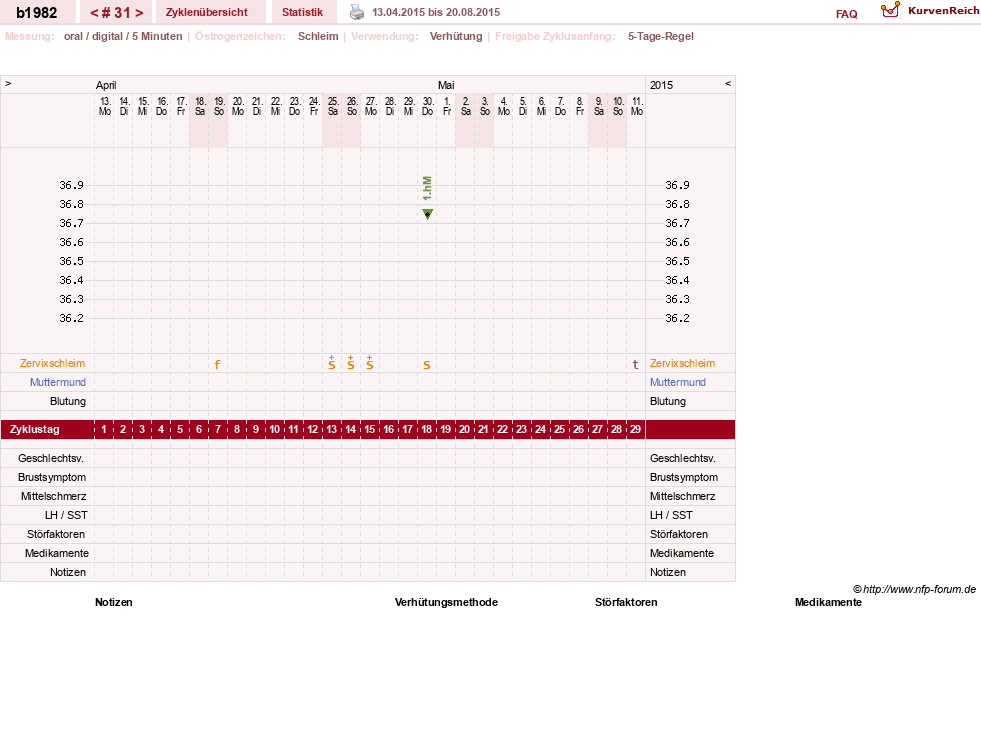Click cycle day 1 in the Zyklustag row
This screenshot has width=981, height=741.
point(104,429)
